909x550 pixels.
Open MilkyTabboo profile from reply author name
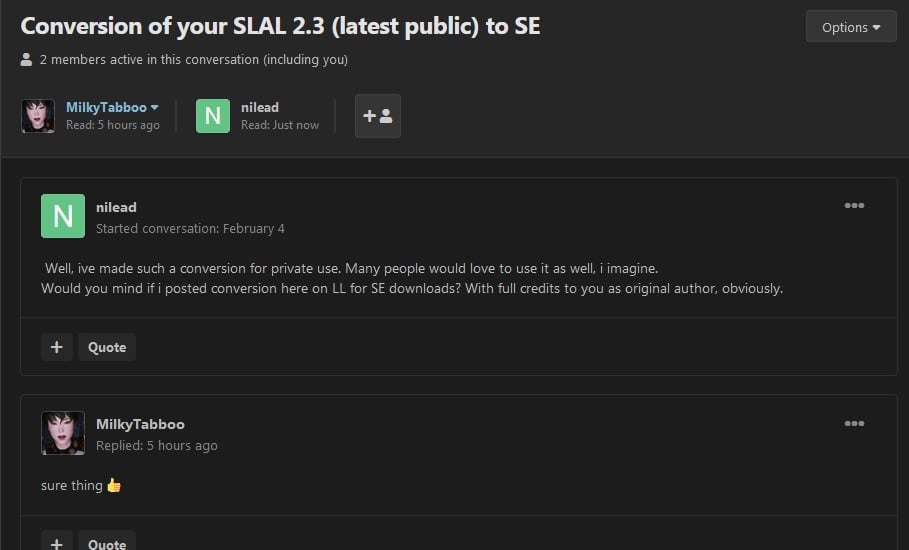coord(140,424)
